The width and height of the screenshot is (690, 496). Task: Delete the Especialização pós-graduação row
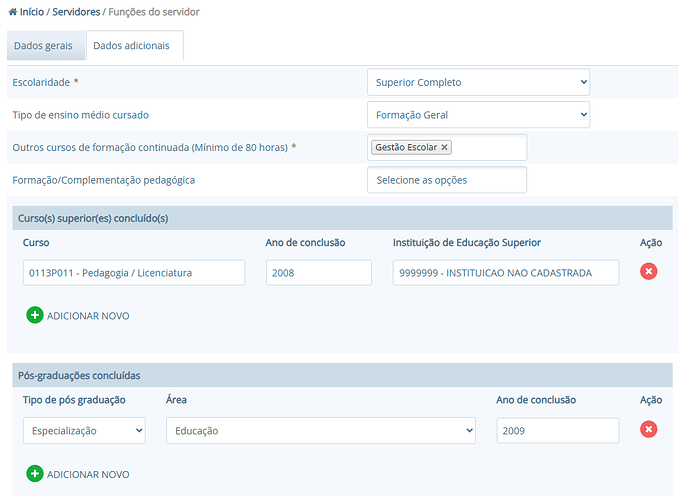tap(649, 429)
